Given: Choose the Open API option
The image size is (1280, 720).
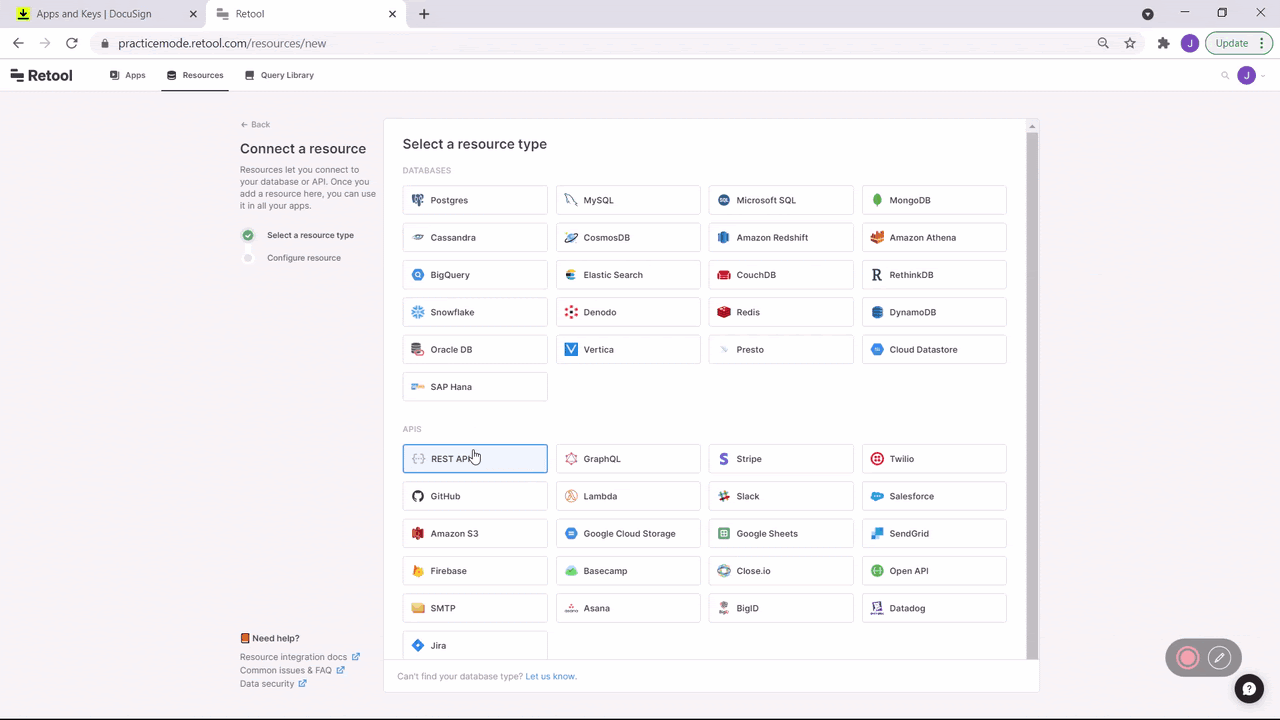Looking at the screenshot, I should click(x=934, y=571).
